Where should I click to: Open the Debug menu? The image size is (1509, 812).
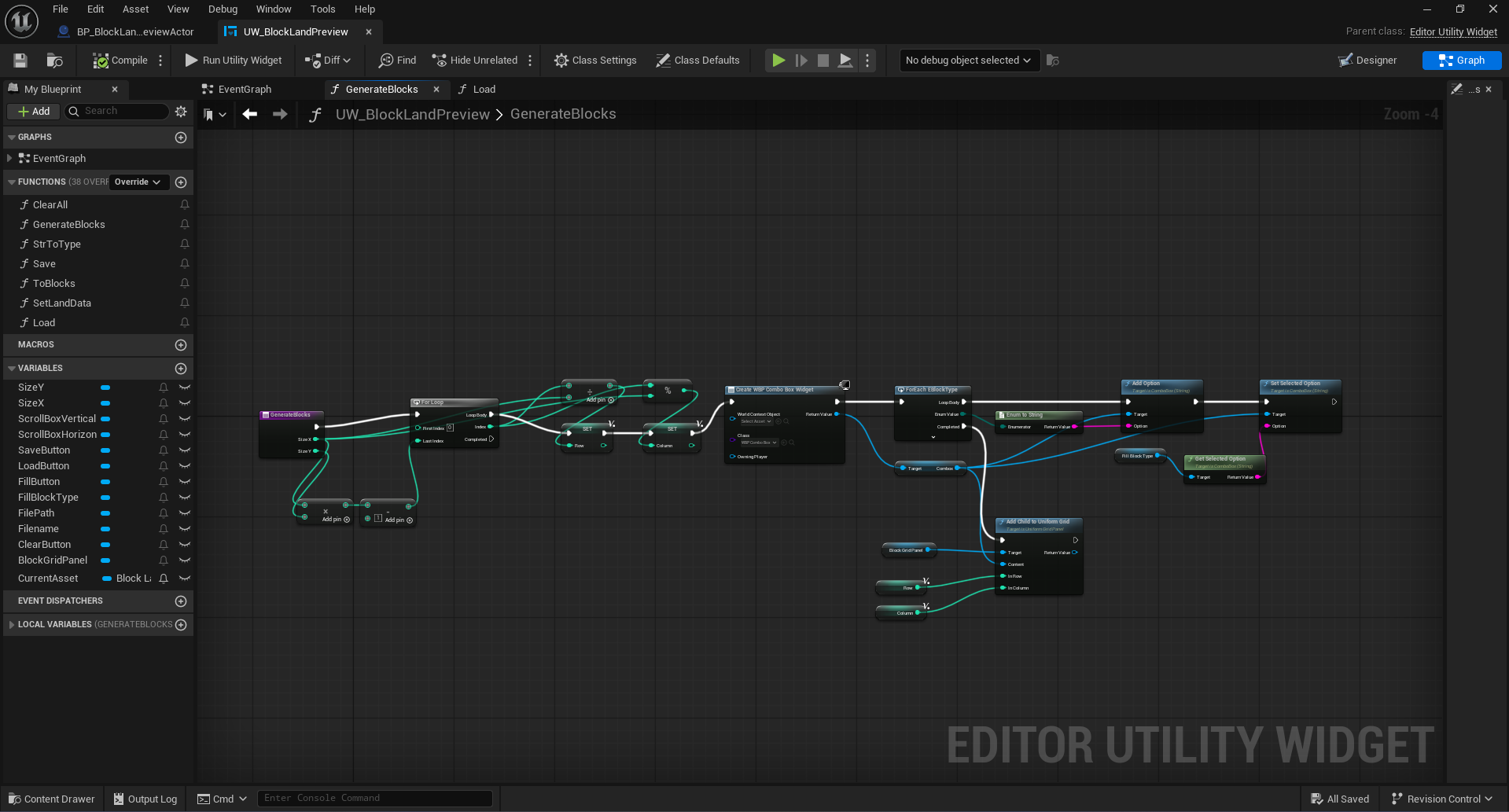(223, 9)
